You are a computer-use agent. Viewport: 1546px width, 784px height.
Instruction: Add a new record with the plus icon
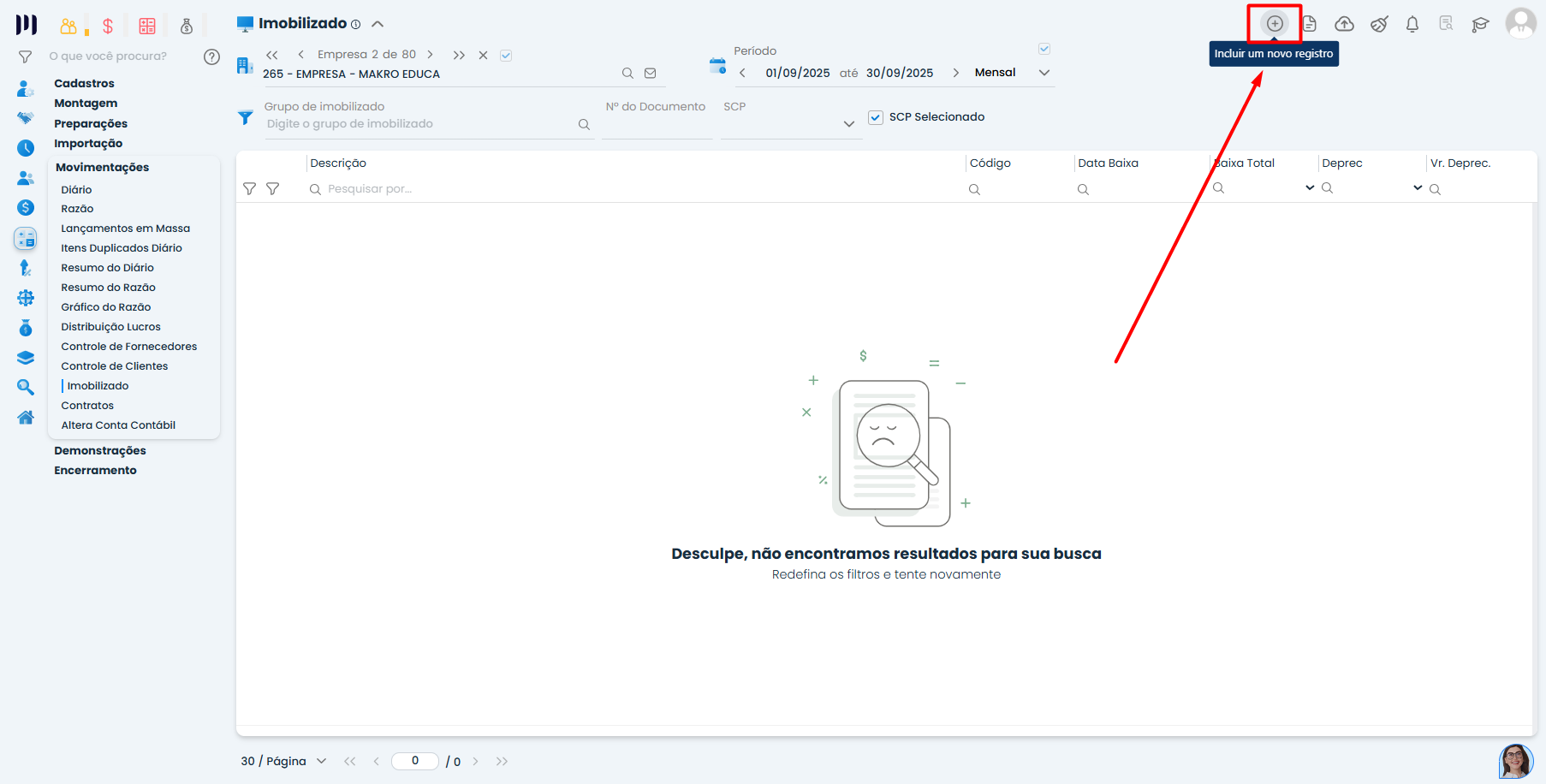point(1275,23)
